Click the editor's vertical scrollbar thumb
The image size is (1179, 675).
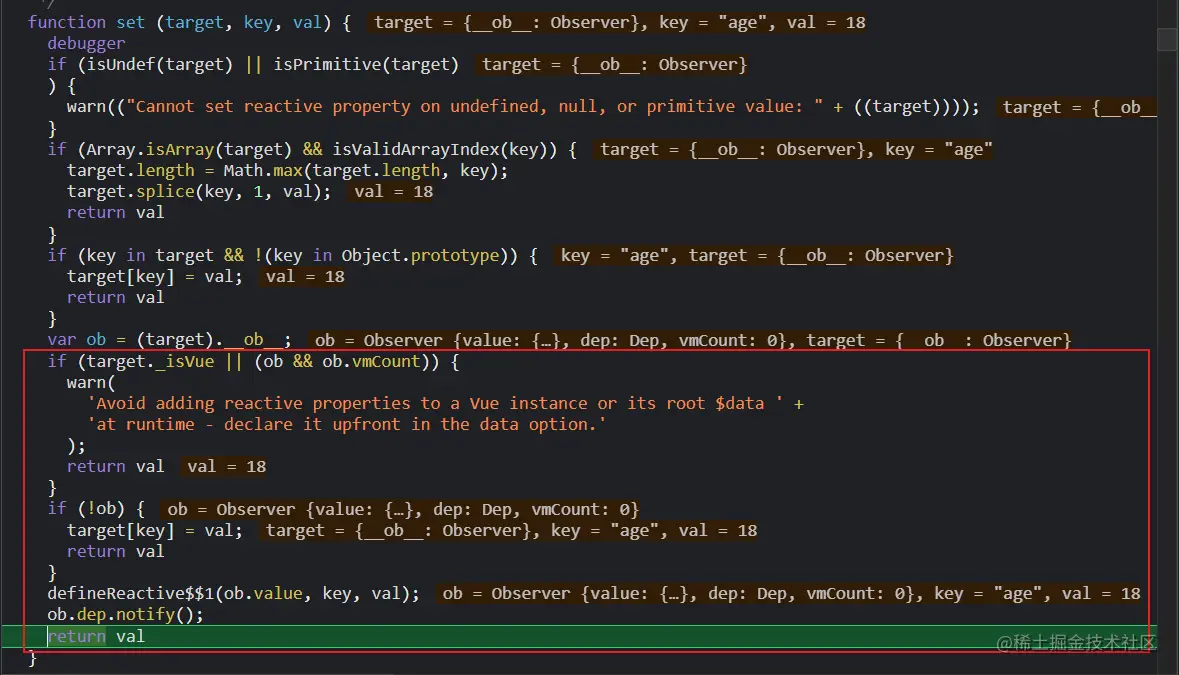pos(1167,38)
